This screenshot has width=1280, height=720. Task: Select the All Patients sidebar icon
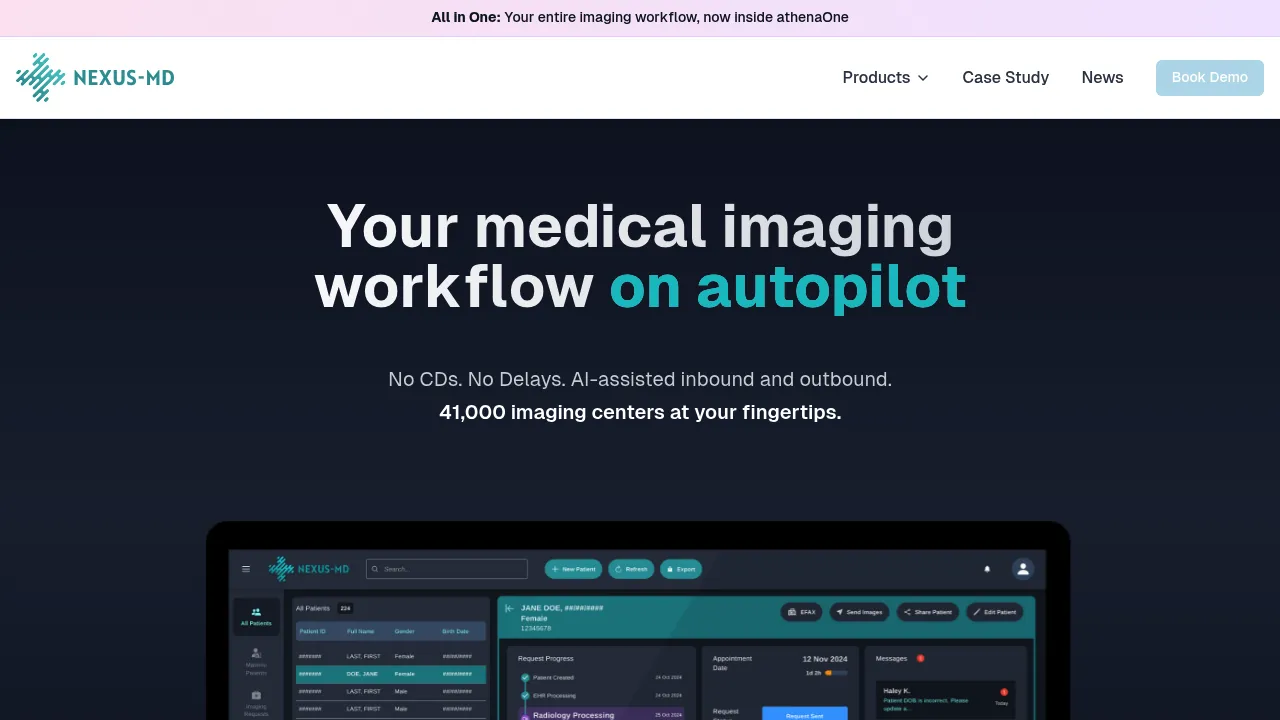pos(256,616)
